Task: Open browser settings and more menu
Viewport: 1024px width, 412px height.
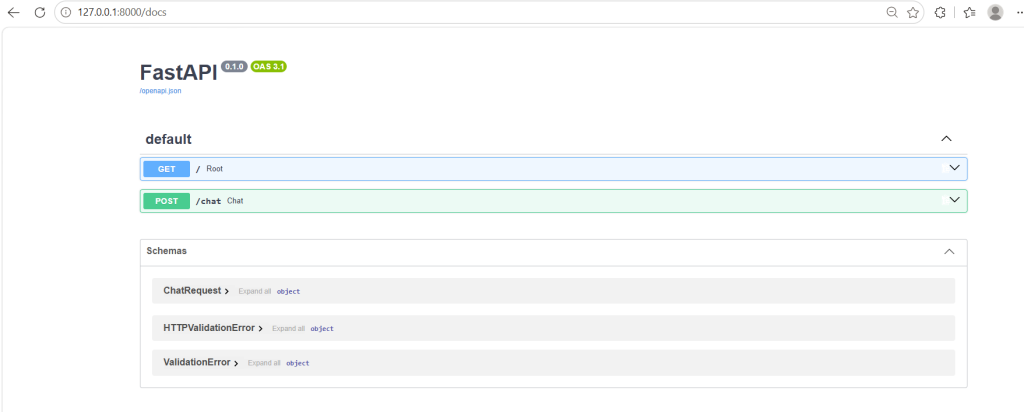Action: [x=1019, y=12]
